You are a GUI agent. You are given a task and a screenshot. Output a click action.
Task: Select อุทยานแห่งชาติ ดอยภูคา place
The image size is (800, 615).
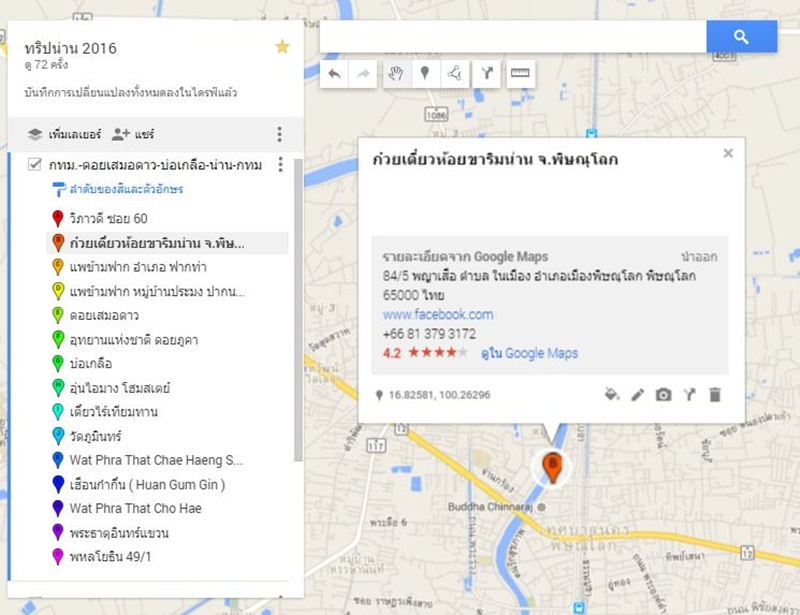[134, 340]
